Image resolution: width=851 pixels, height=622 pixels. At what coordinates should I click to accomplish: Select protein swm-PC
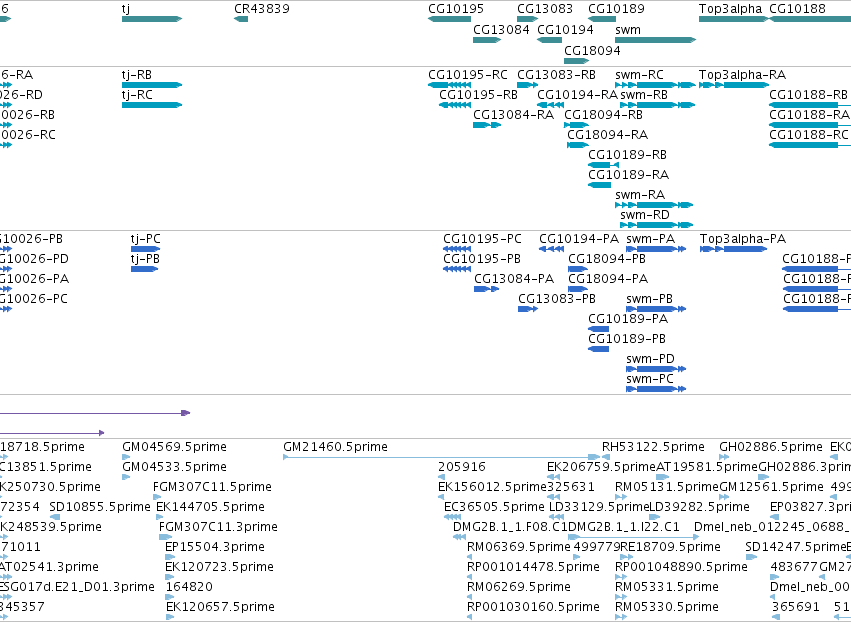[x=650, y=379]
